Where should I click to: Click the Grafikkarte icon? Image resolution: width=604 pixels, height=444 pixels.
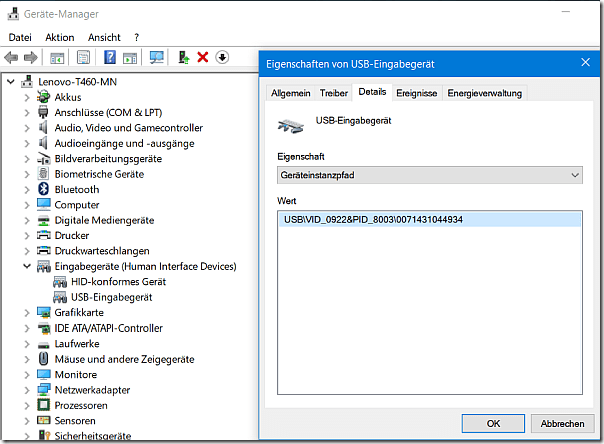[x=44, y=312]
